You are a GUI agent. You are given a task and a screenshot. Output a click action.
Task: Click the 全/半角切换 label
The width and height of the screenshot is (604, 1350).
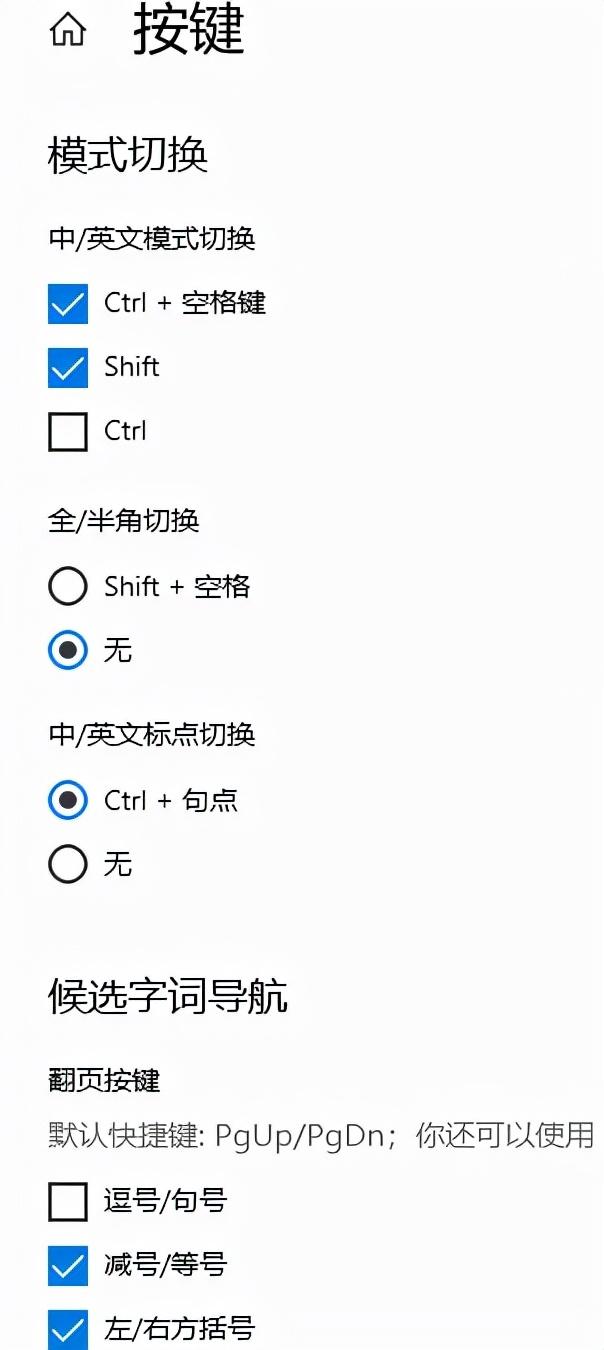pos(122,521)
